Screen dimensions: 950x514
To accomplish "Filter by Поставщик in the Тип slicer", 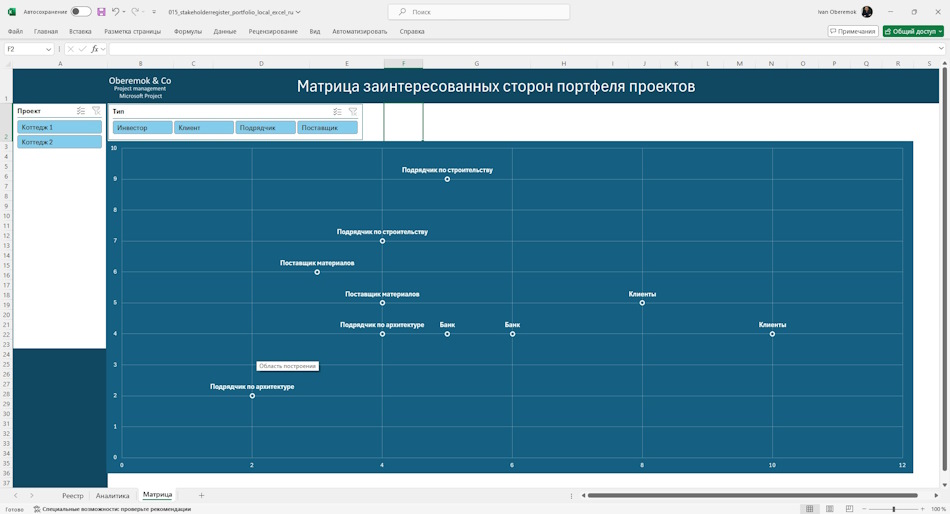I will pos(327,128).
